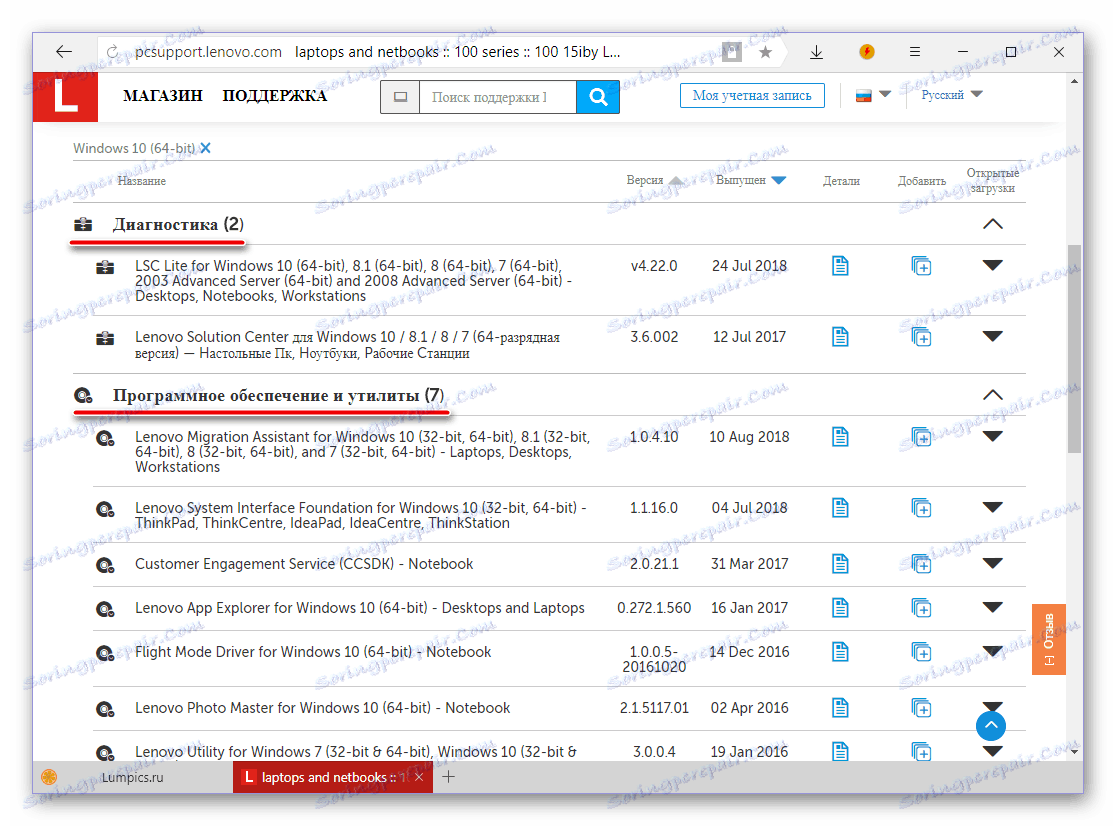Image resolution: width=1116 pixels, height=826 pixels.
Task: Bookmark page with the star icon
Action: click(x=765, y=52)
